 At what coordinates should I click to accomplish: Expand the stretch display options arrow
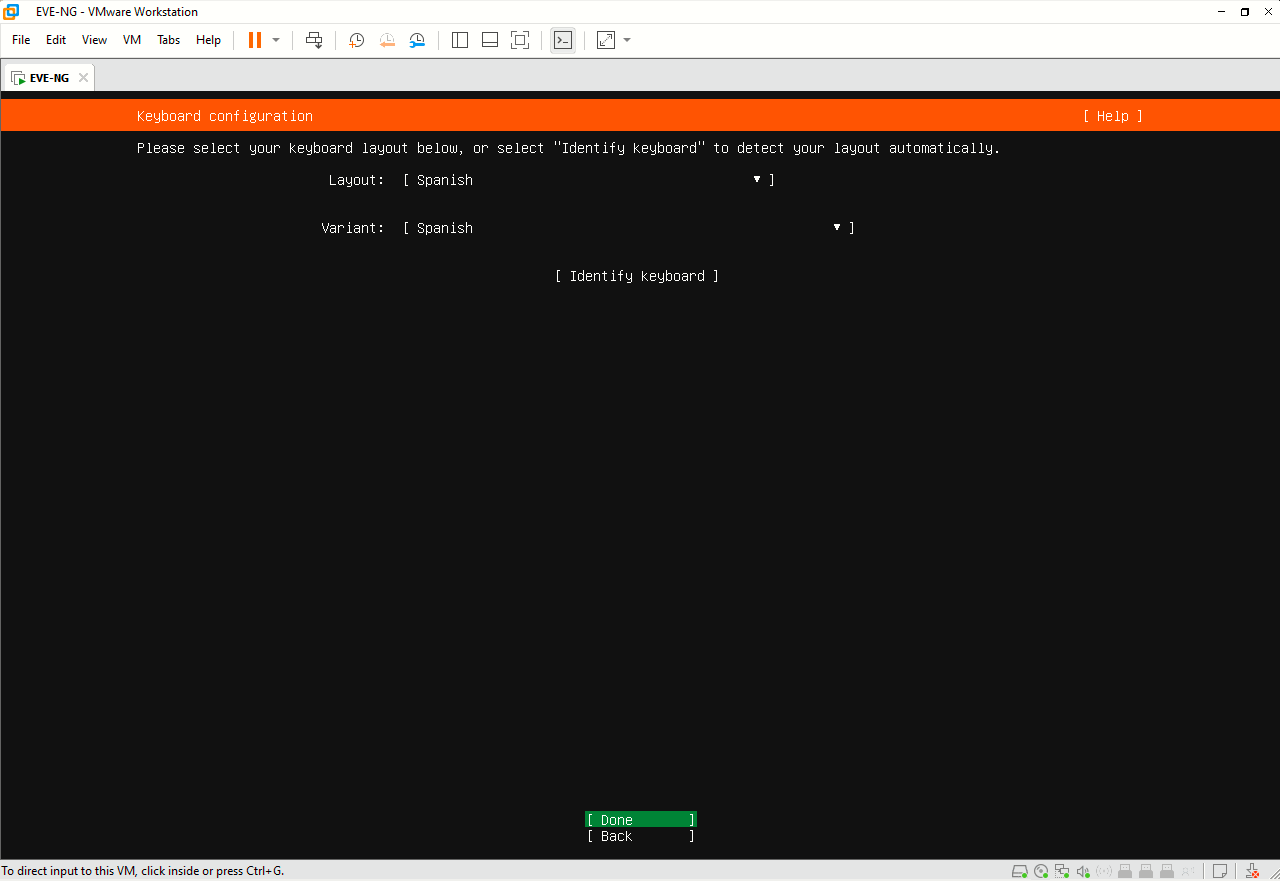(627, 40)
